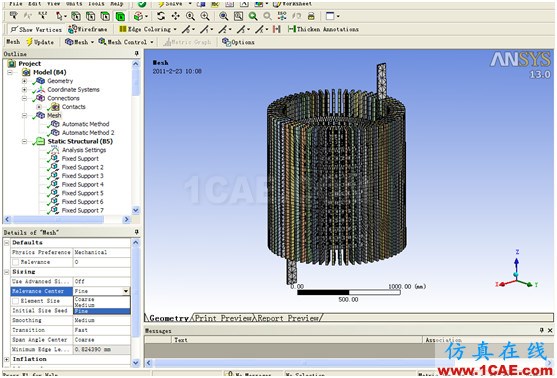557x378 pixels.
Task: Select Face selection filter (green cube)
Action: tap(120, 16)
